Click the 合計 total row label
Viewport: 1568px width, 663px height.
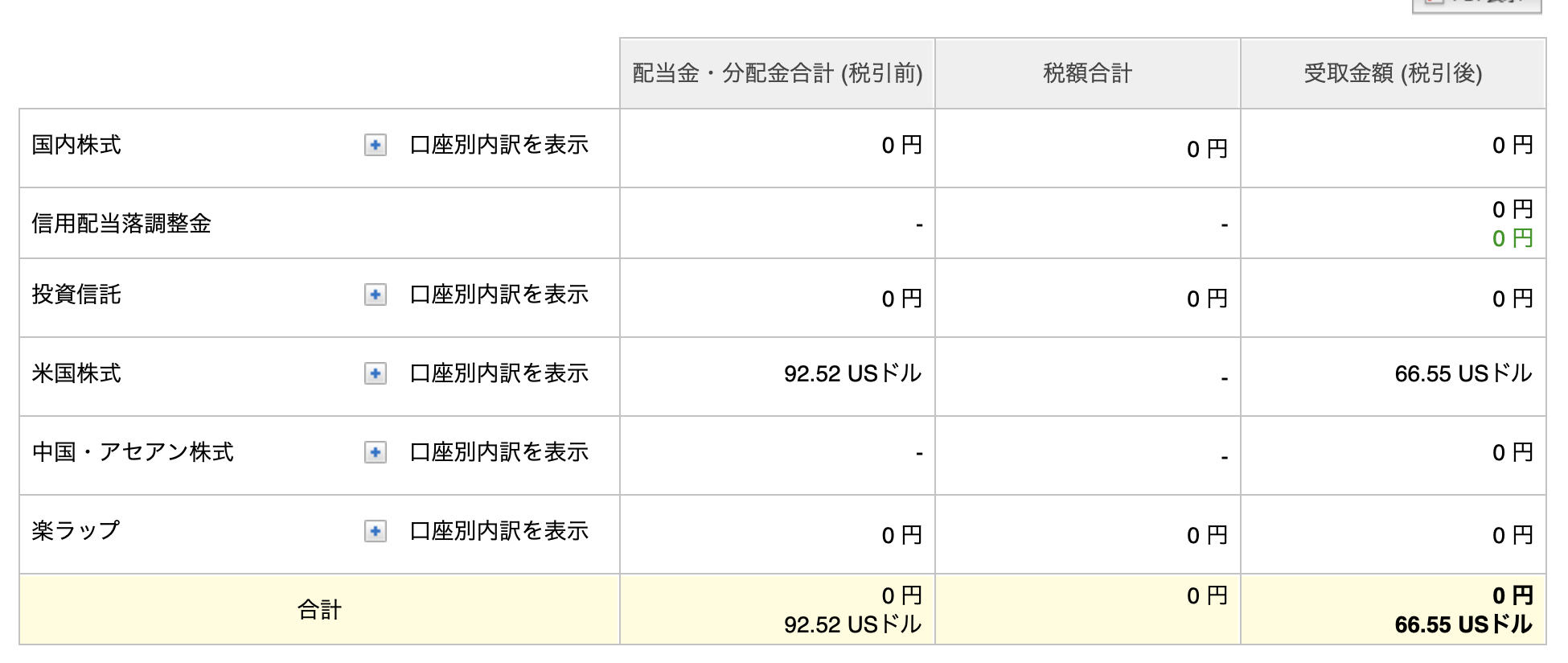320,610
